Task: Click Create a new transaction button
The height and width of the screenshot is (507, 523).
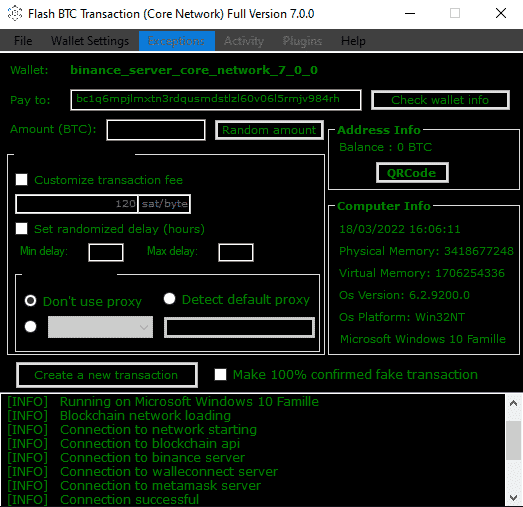Action: [107, 375]
